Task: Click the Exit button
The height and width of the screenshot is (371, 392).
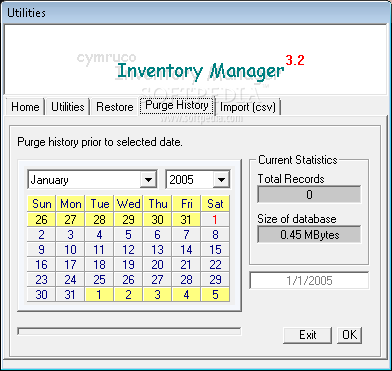Action: point(307,335)
